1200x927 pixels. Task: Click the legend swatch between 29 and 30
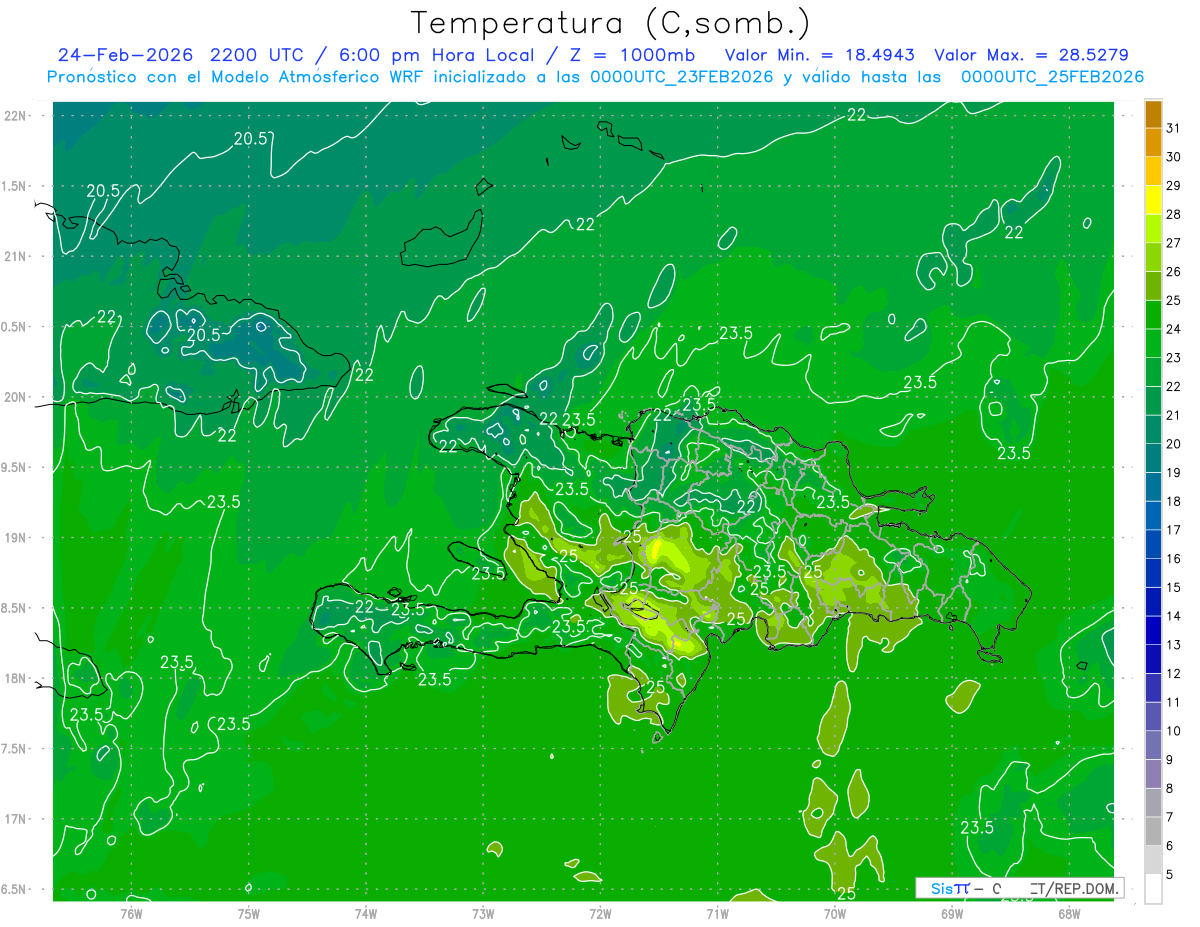(1153, 171)
